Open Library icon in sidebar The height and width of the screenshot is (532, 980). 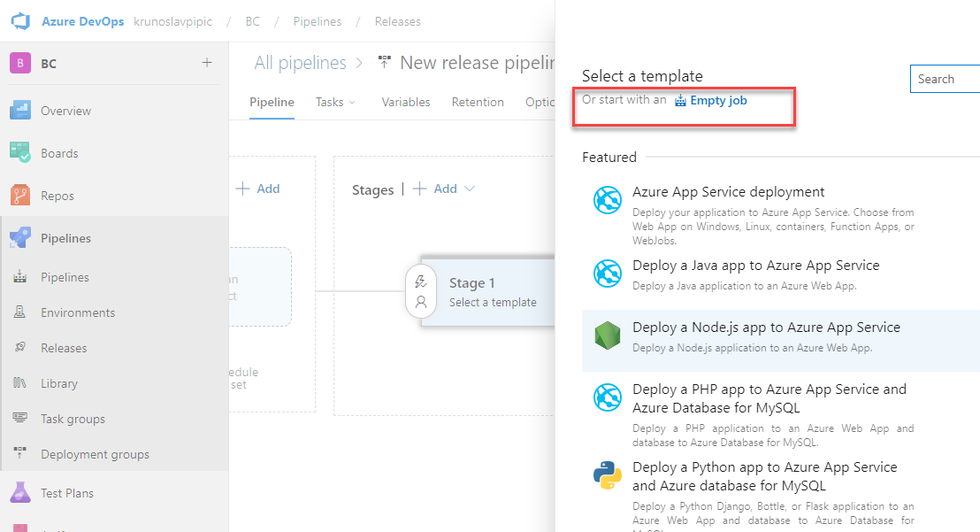click(x=20, y=383)
